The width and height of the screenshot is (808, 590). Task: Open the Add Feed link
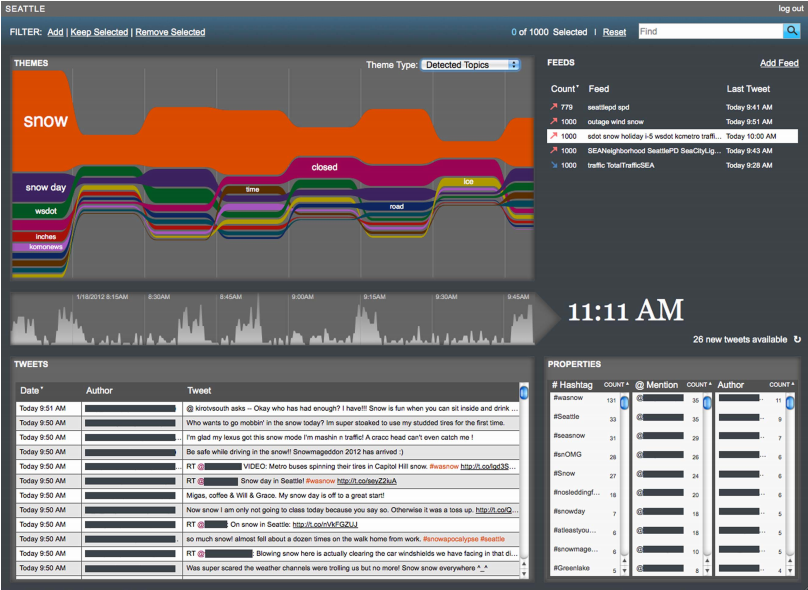779,63
